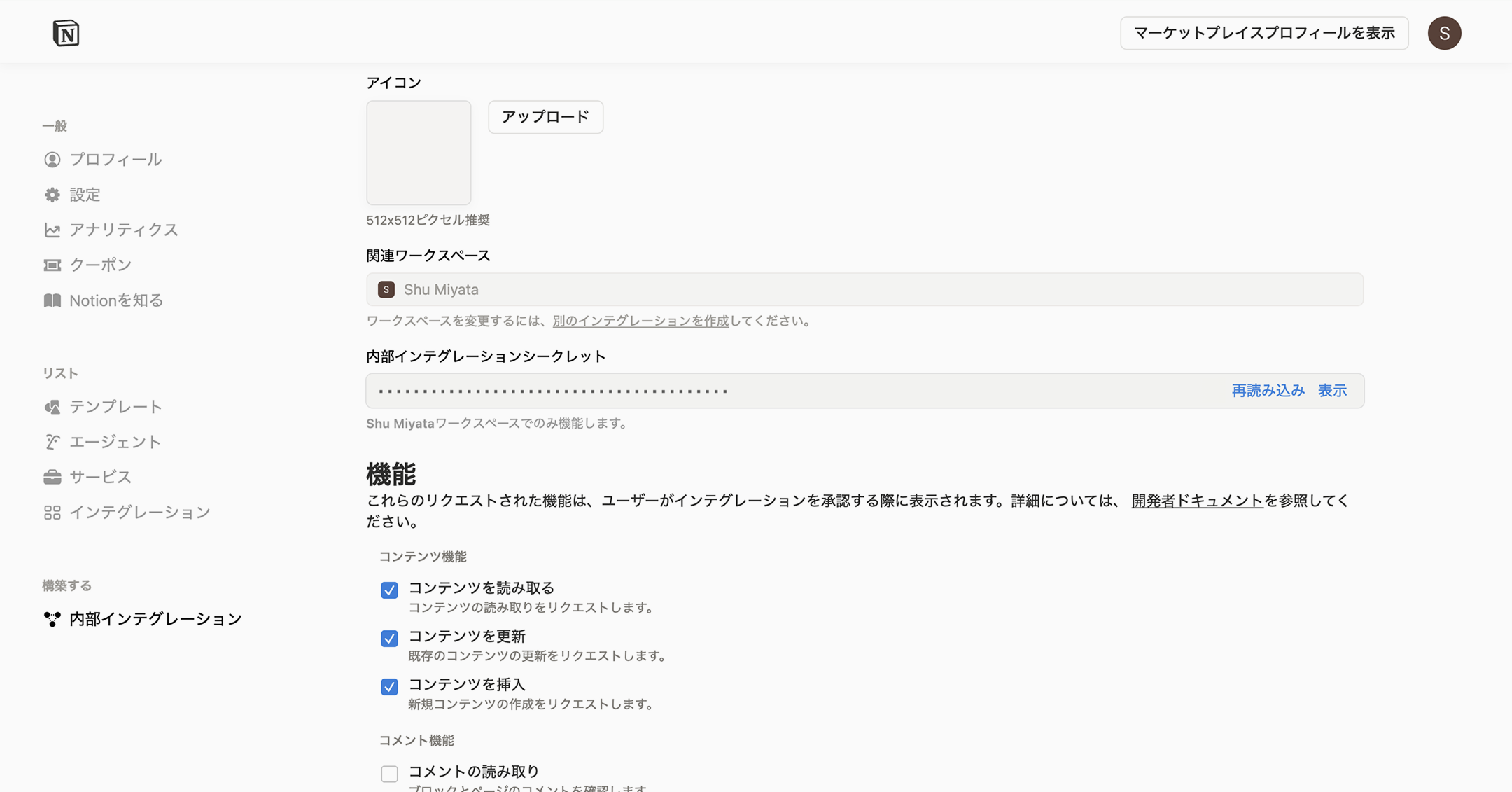Enable コメントの読み取り checkbox
Screen dimensions: 1512x792
click(x=389, y=774)
